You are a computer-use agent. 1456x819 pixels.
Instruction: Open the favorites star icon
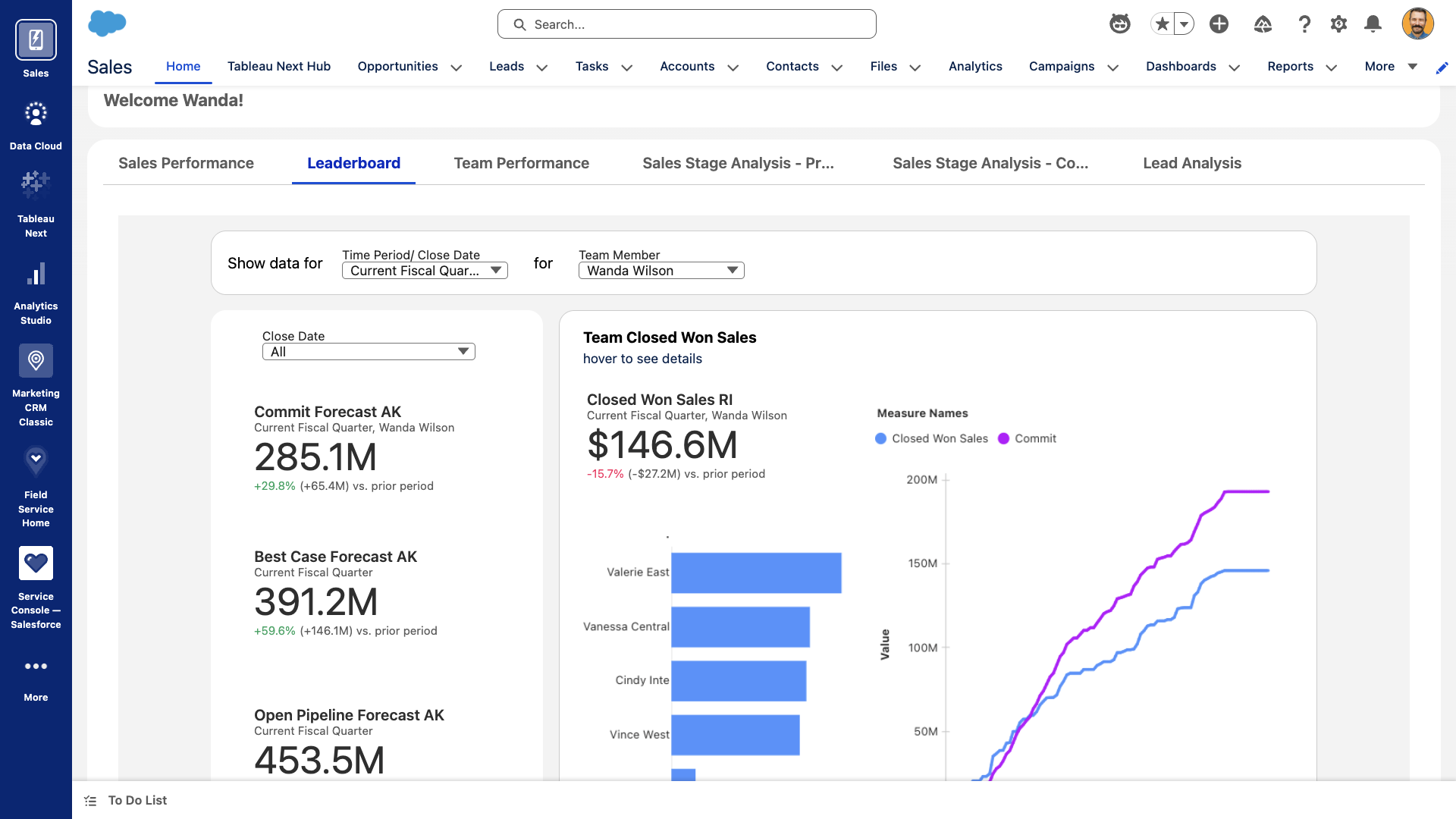pyautogui.click(x=1162, y=24)
